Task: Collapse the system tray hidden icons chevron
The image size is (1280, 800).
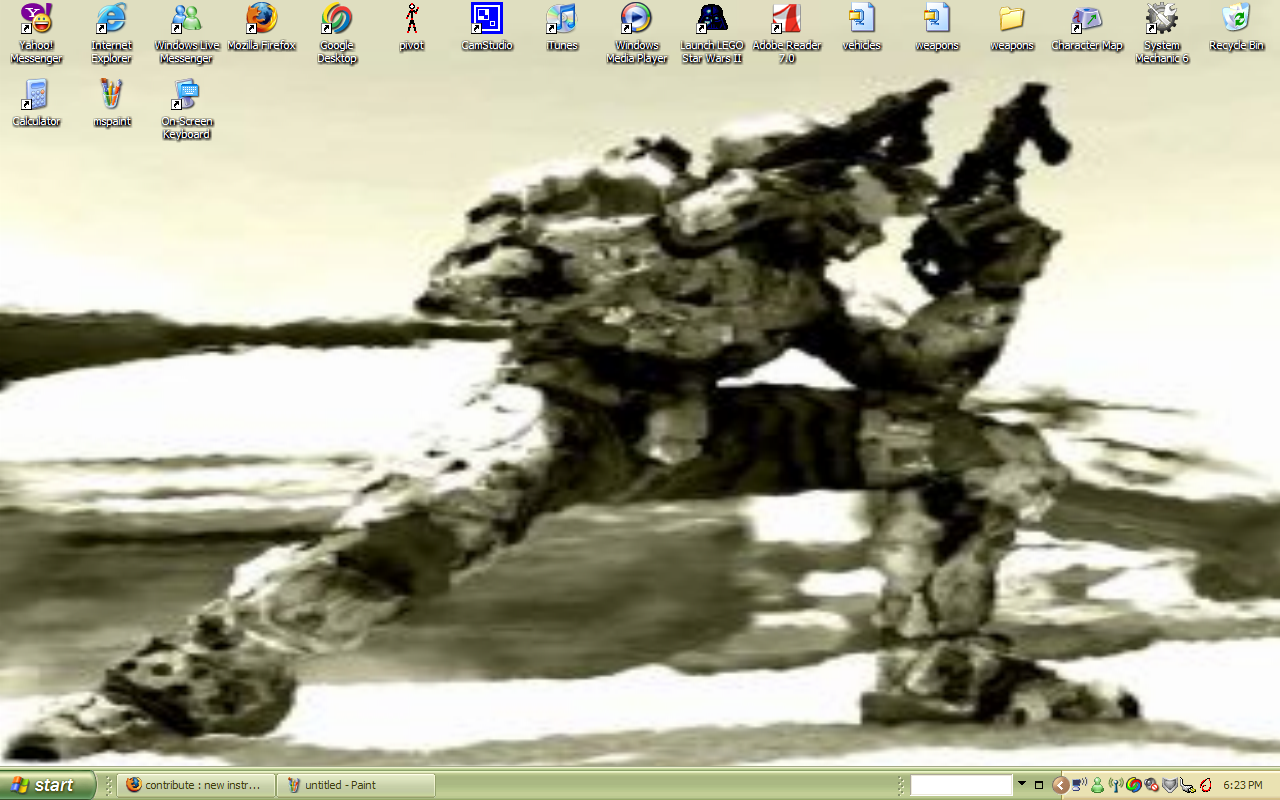Action: click(x=1059, y=784)
